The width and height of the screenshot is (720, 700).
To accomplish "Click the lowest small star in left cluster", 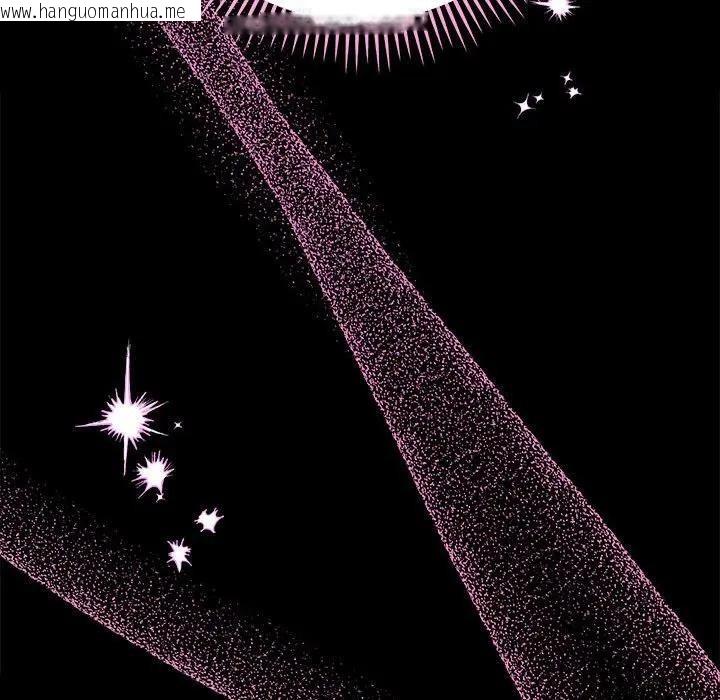I will [179, 553].
